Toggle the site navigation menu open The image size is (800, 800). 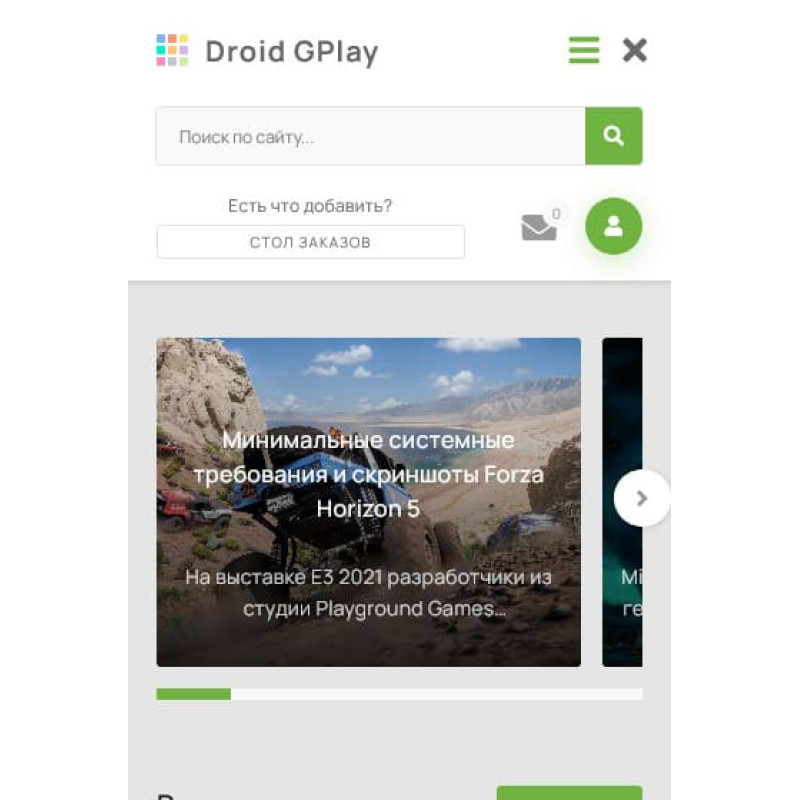coord(583,50)
